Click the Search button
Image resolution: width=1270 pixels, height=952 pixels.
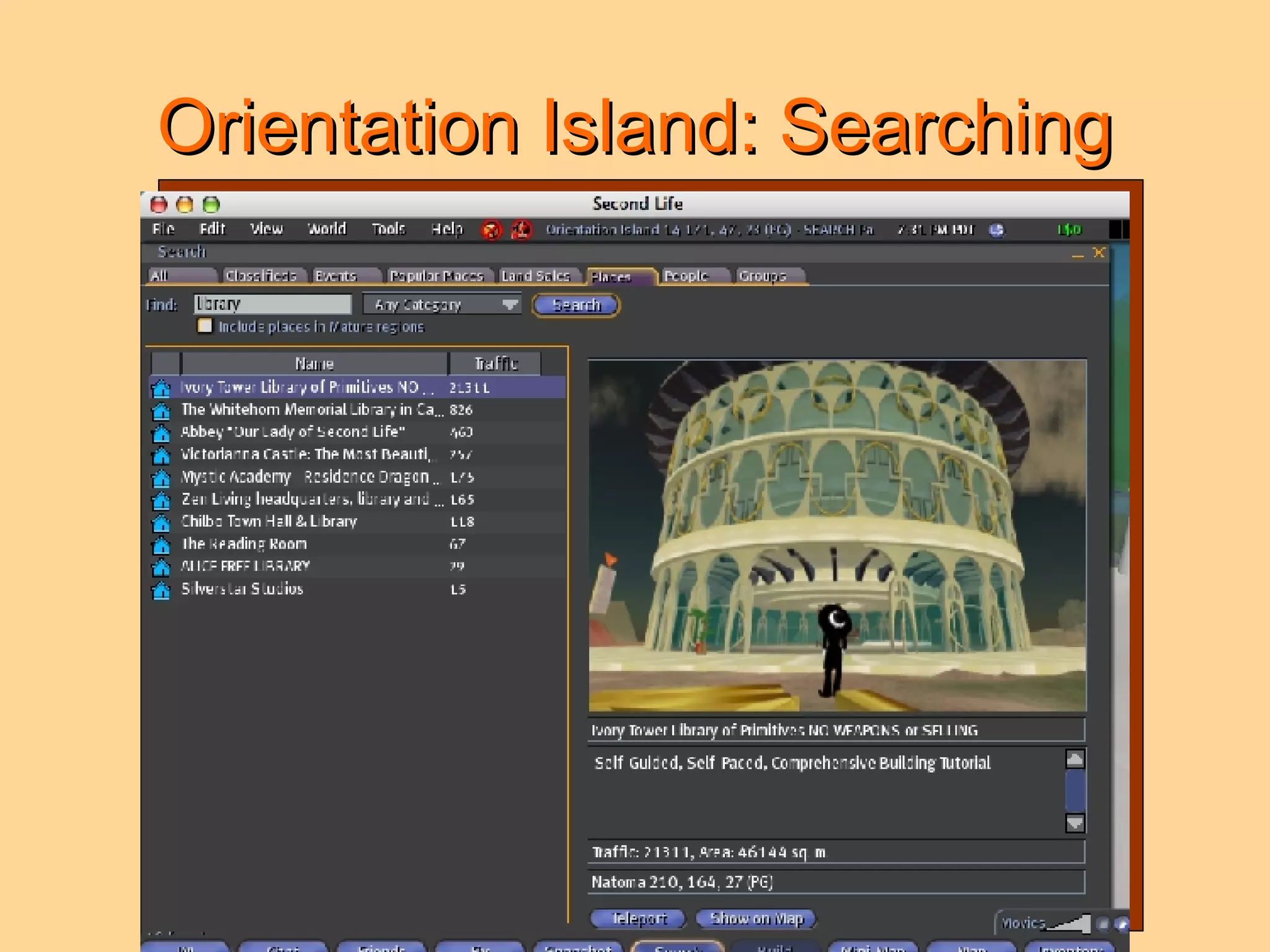pos(576,305)
